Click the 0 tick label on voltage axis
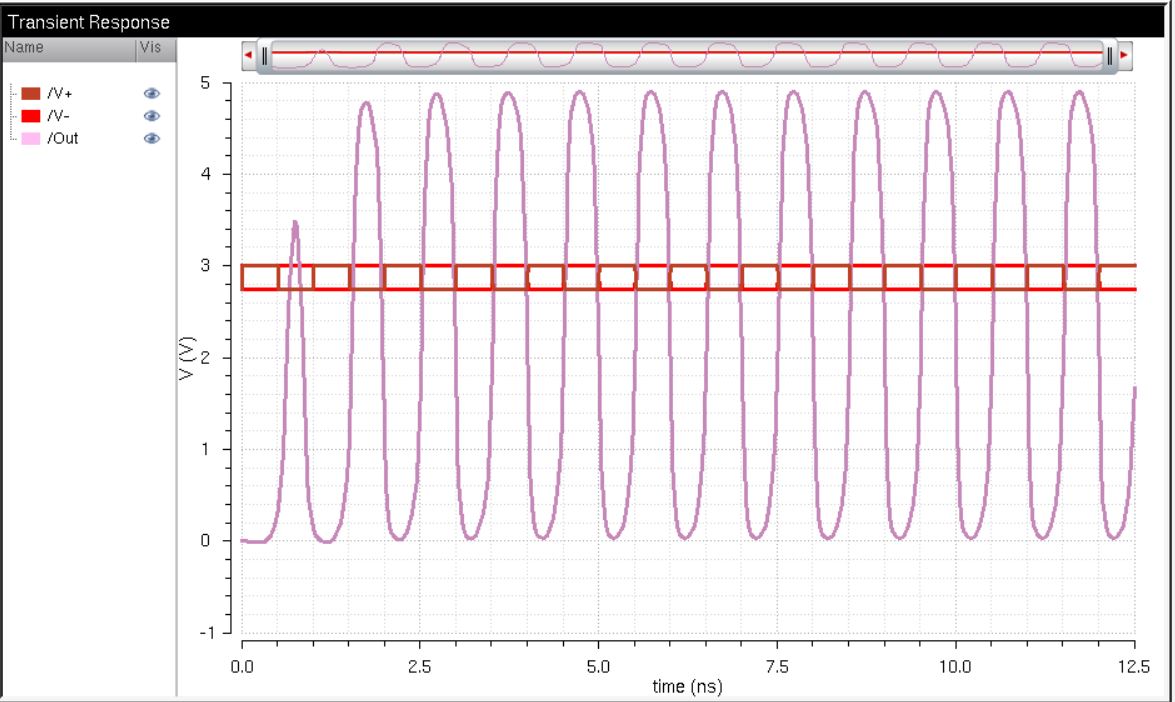The height and width of the screenshot is (702, 1175). tap(205, 541)
